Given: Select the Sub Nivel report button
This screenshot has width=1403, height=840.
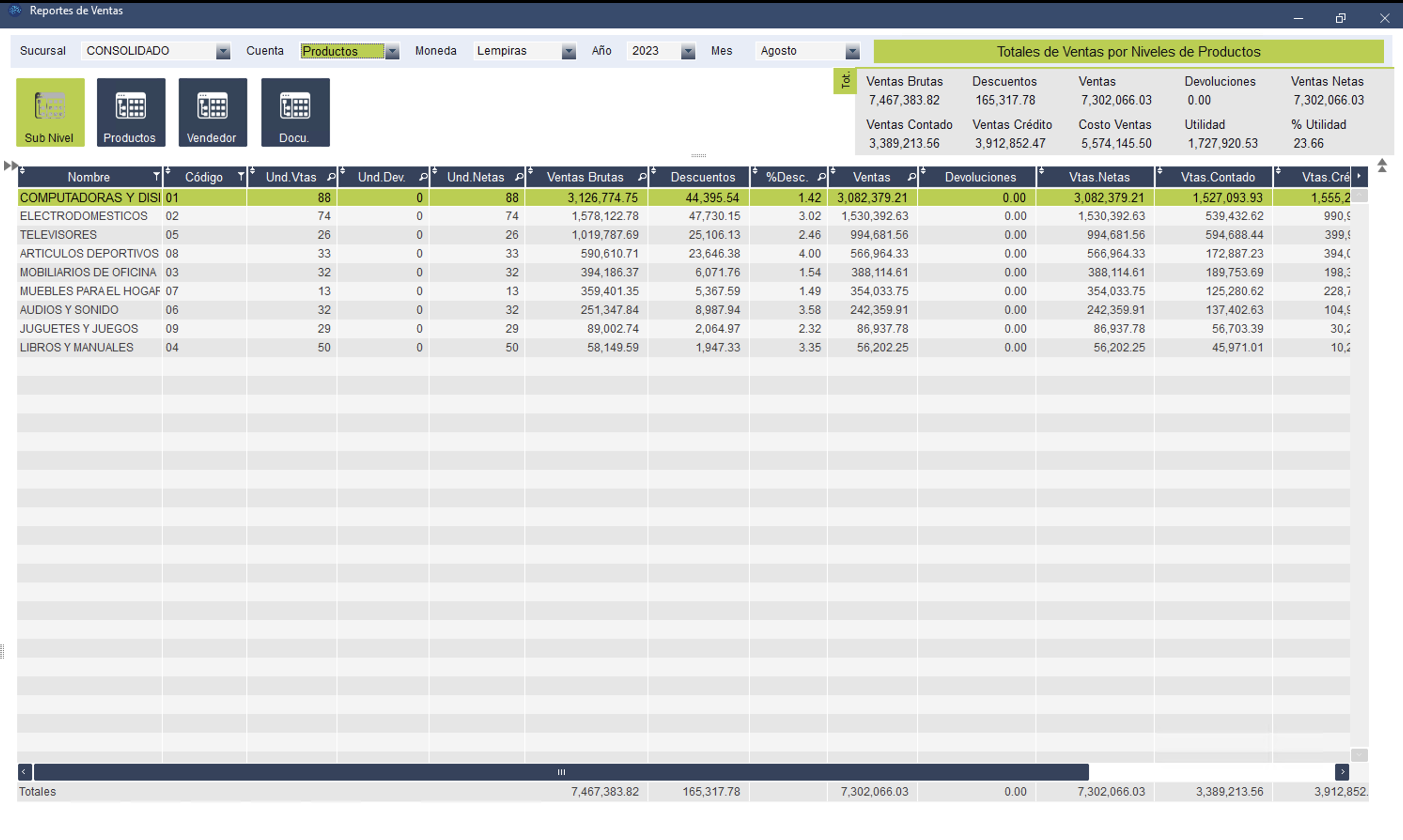Looking at the screenshot, I should (50, 113).
